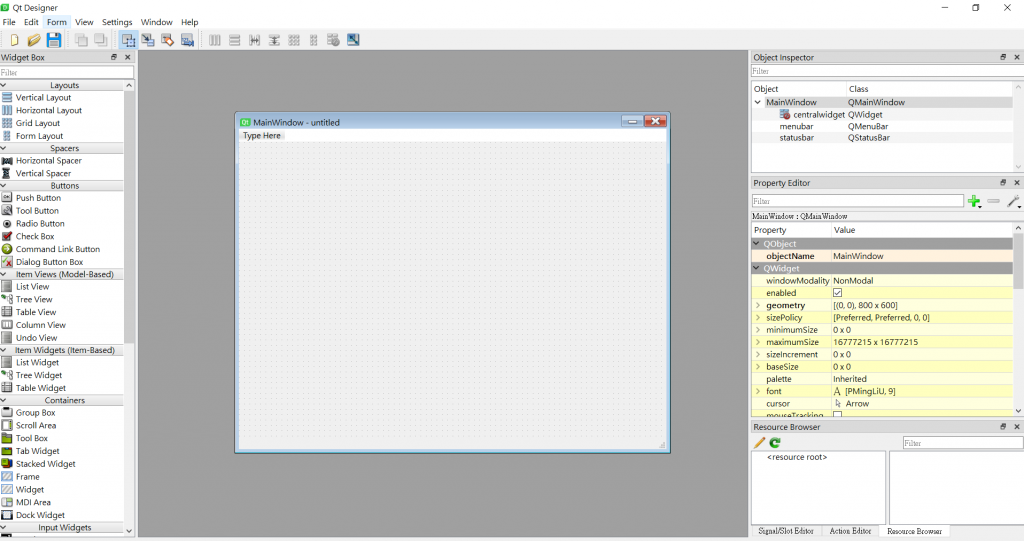Screen dimensions: 1024x541
Task: Open a form with the folder icon
Action: [34, 41]
